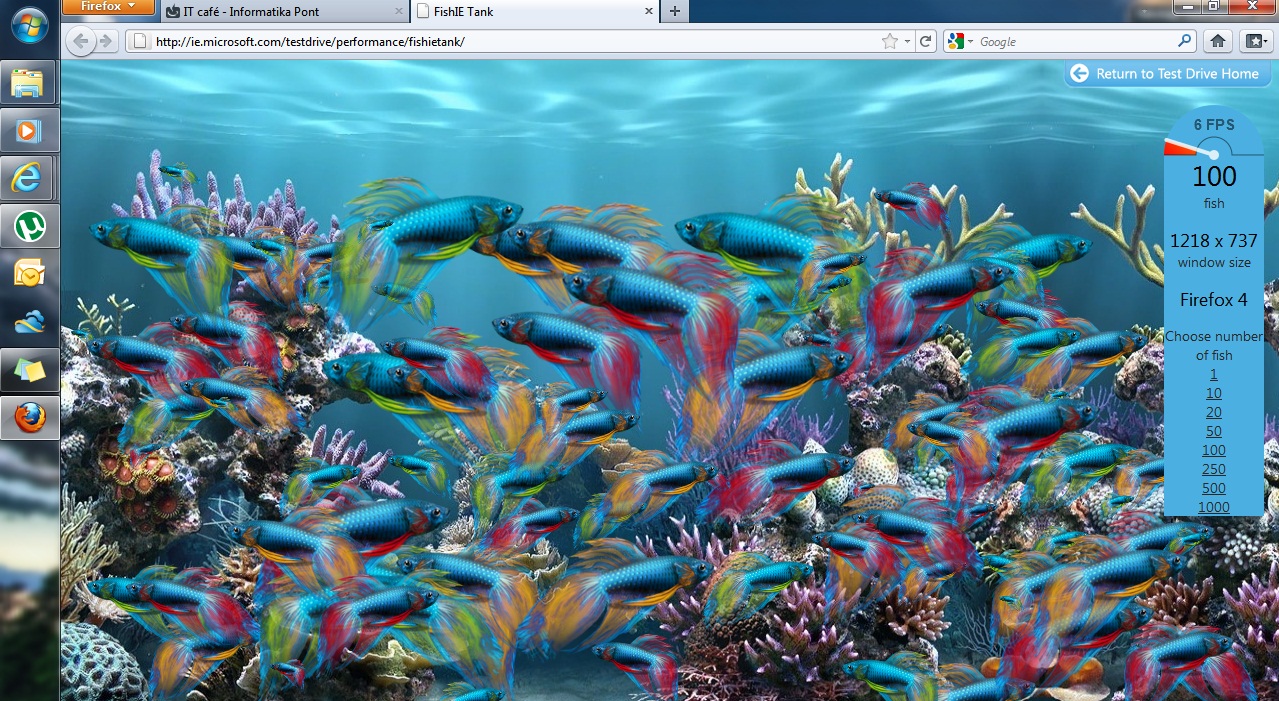Launch Internet Explorer from the taskbar

[29, 178]
